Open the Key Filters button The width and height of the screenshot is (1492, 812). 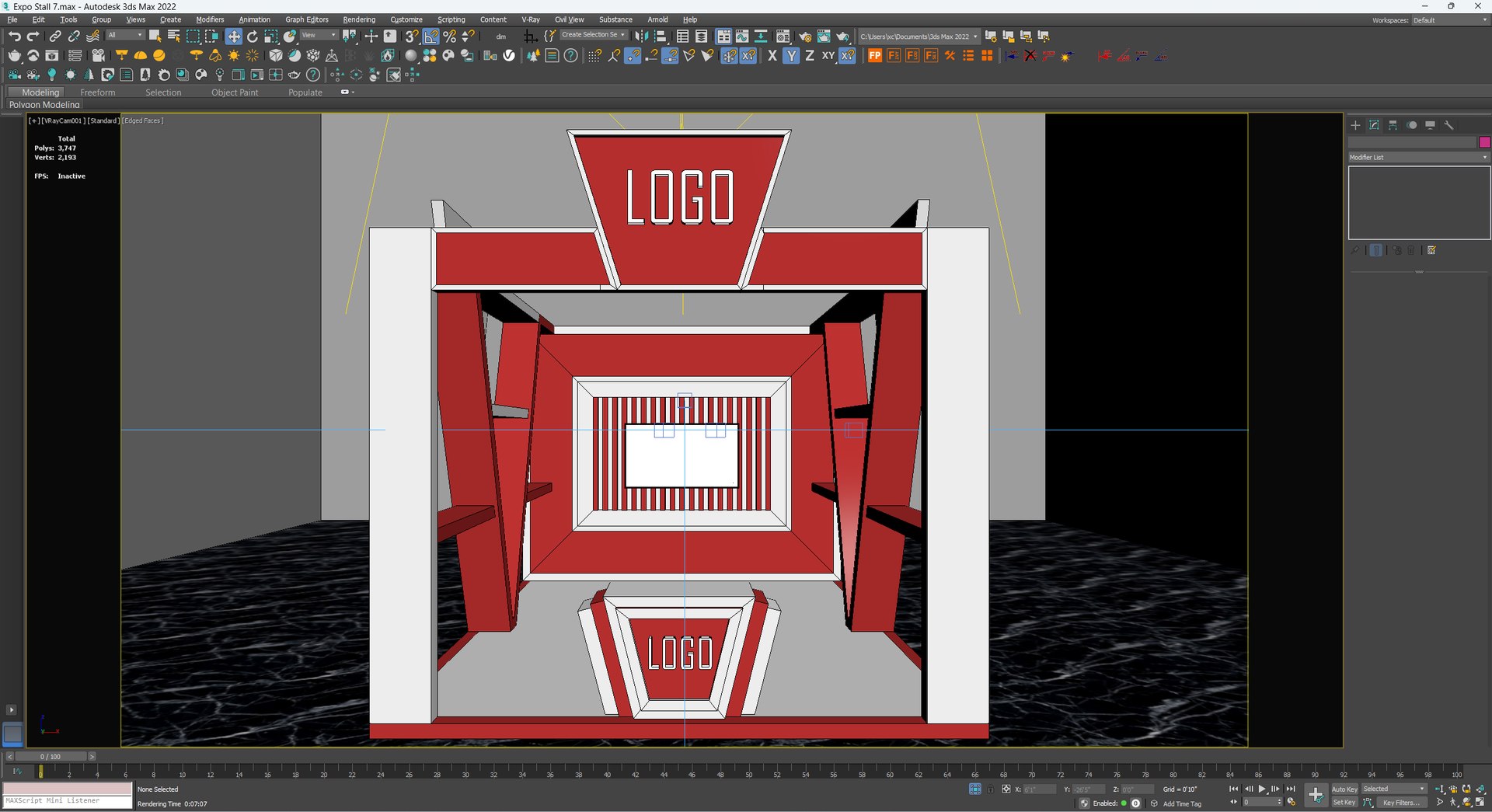[1400, 803]
